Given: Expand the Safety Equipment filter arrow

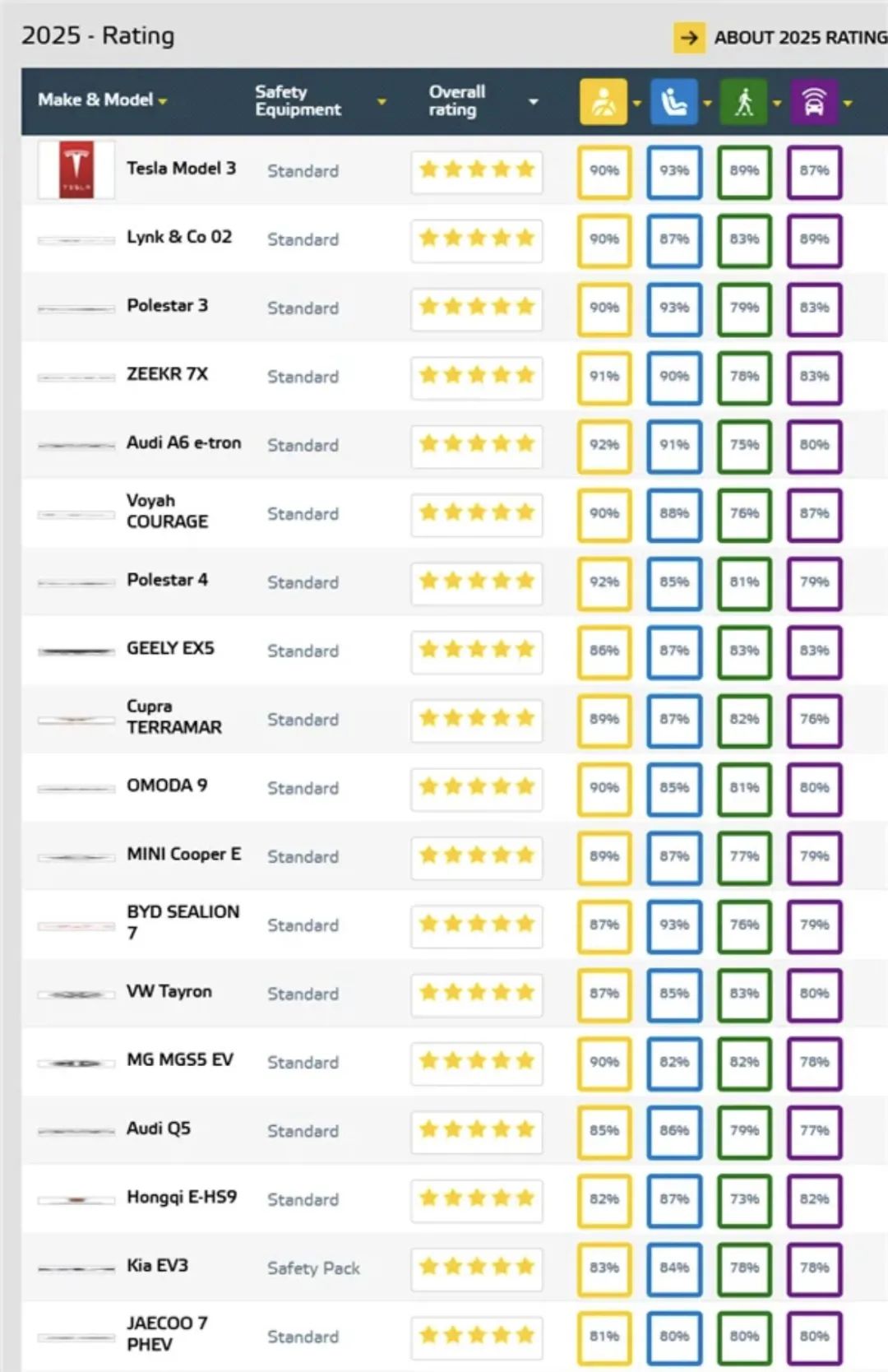Looking at the screenshot, I should (x=382, y=101).
